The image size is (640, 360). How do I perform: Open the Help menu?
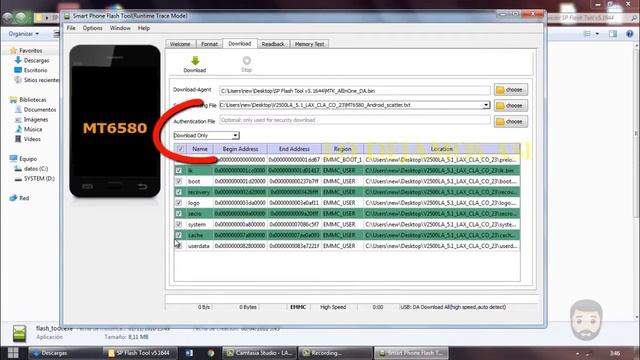[x=144, y=28]
